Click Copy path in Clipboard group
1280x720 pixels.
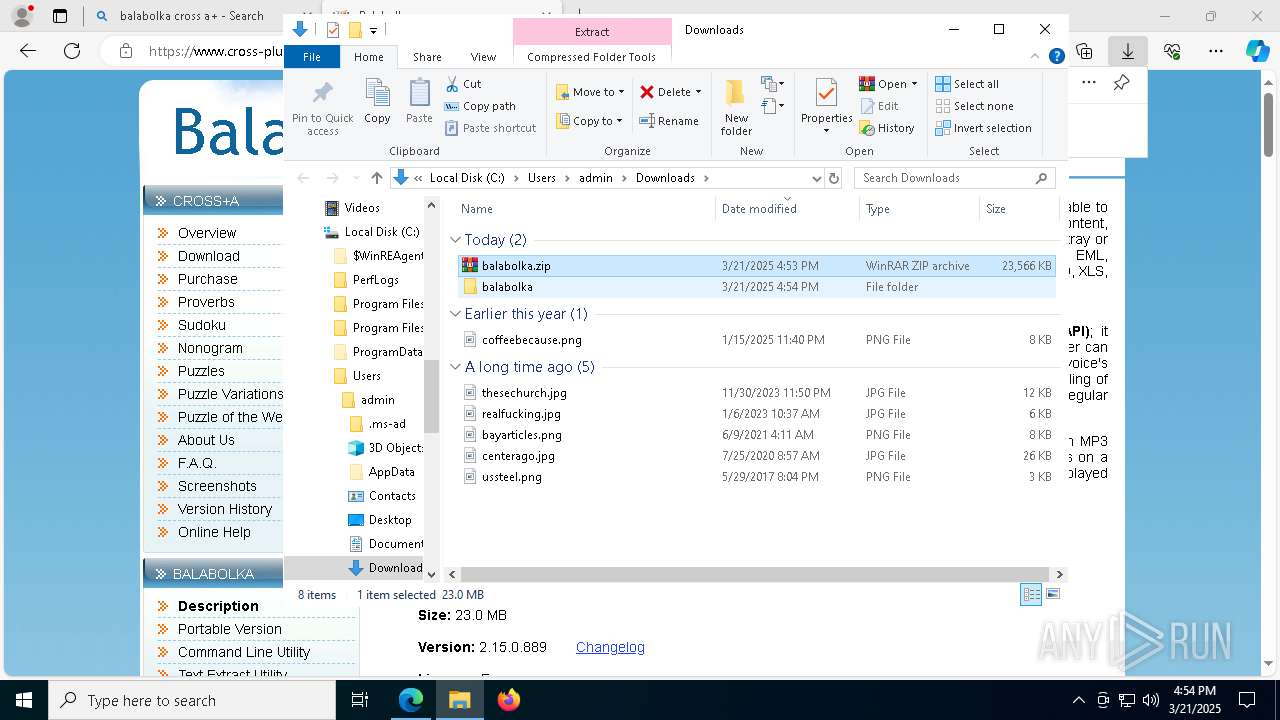click(480, 106)
